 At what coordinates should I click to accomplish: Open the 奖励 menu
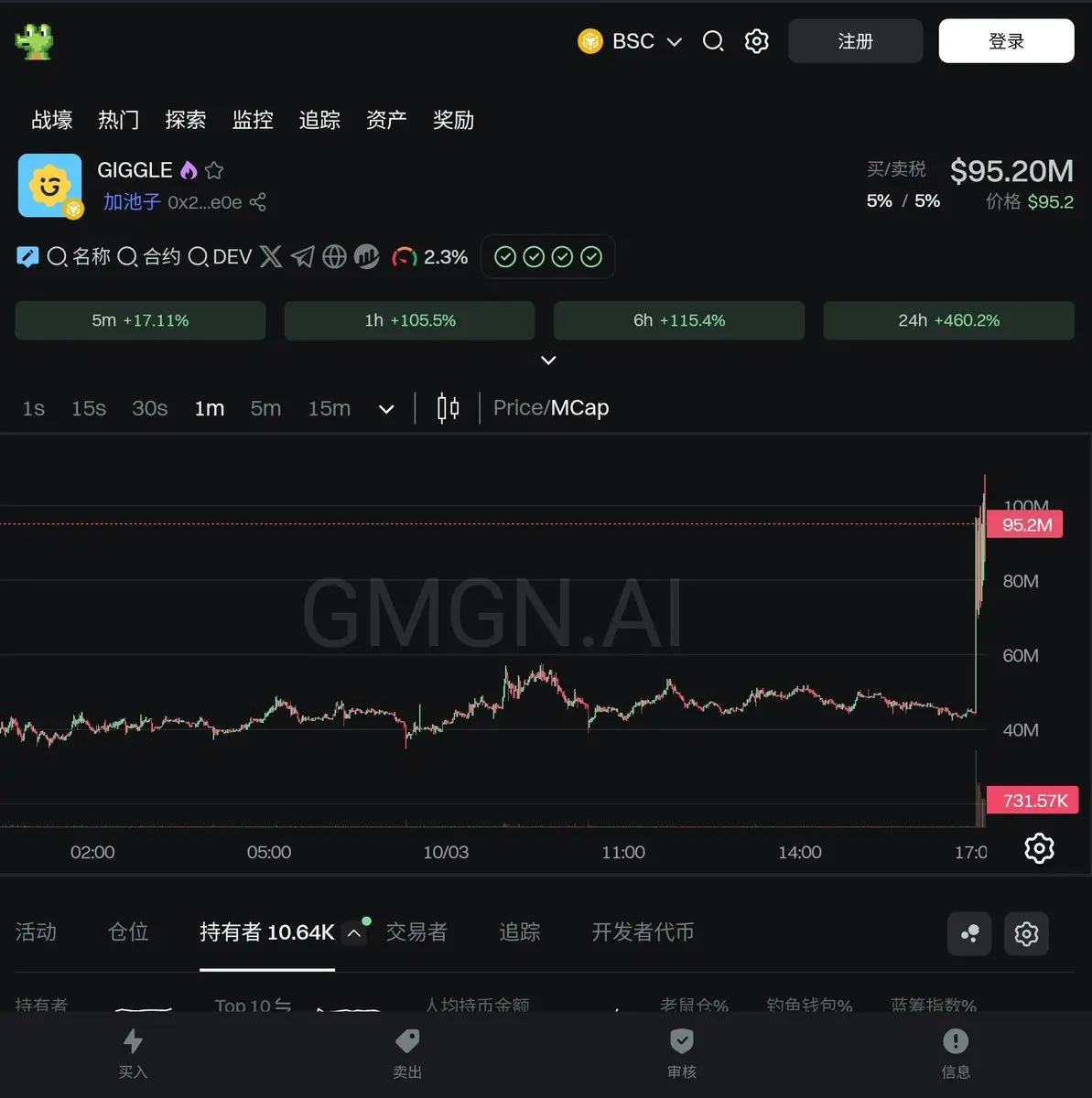453,120
